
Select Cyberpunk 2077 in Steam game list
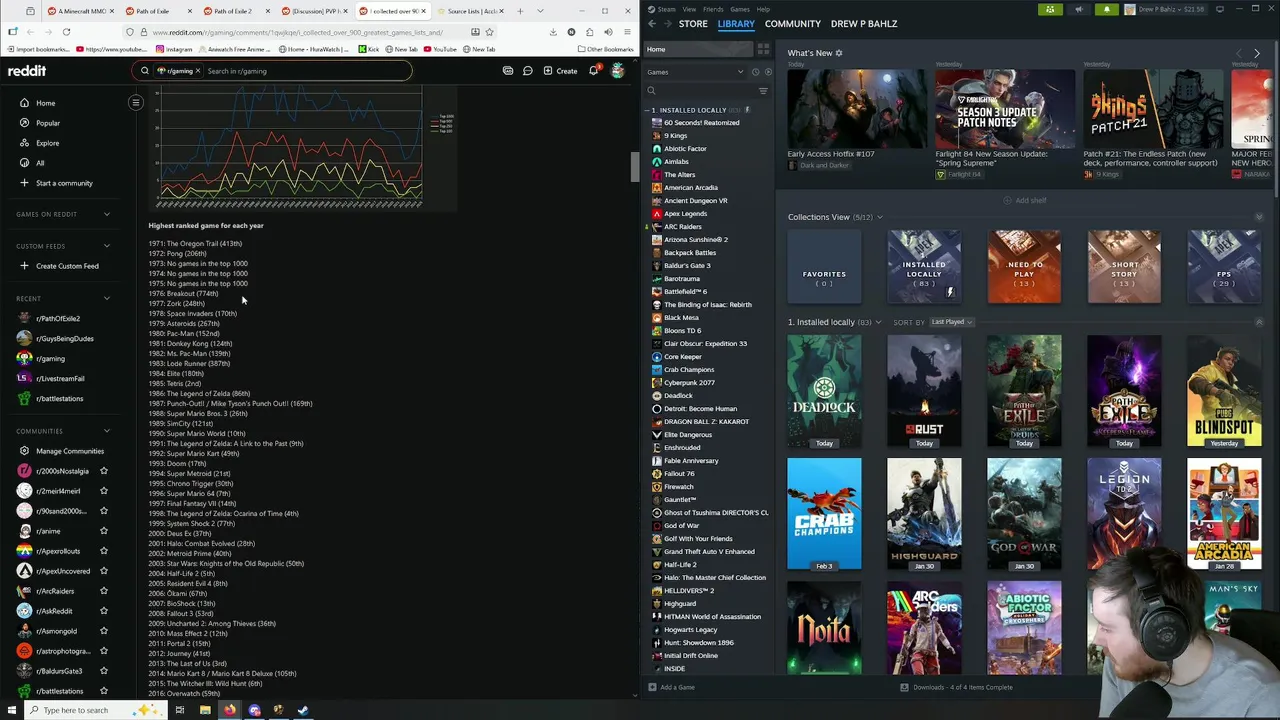click(689, 383)
